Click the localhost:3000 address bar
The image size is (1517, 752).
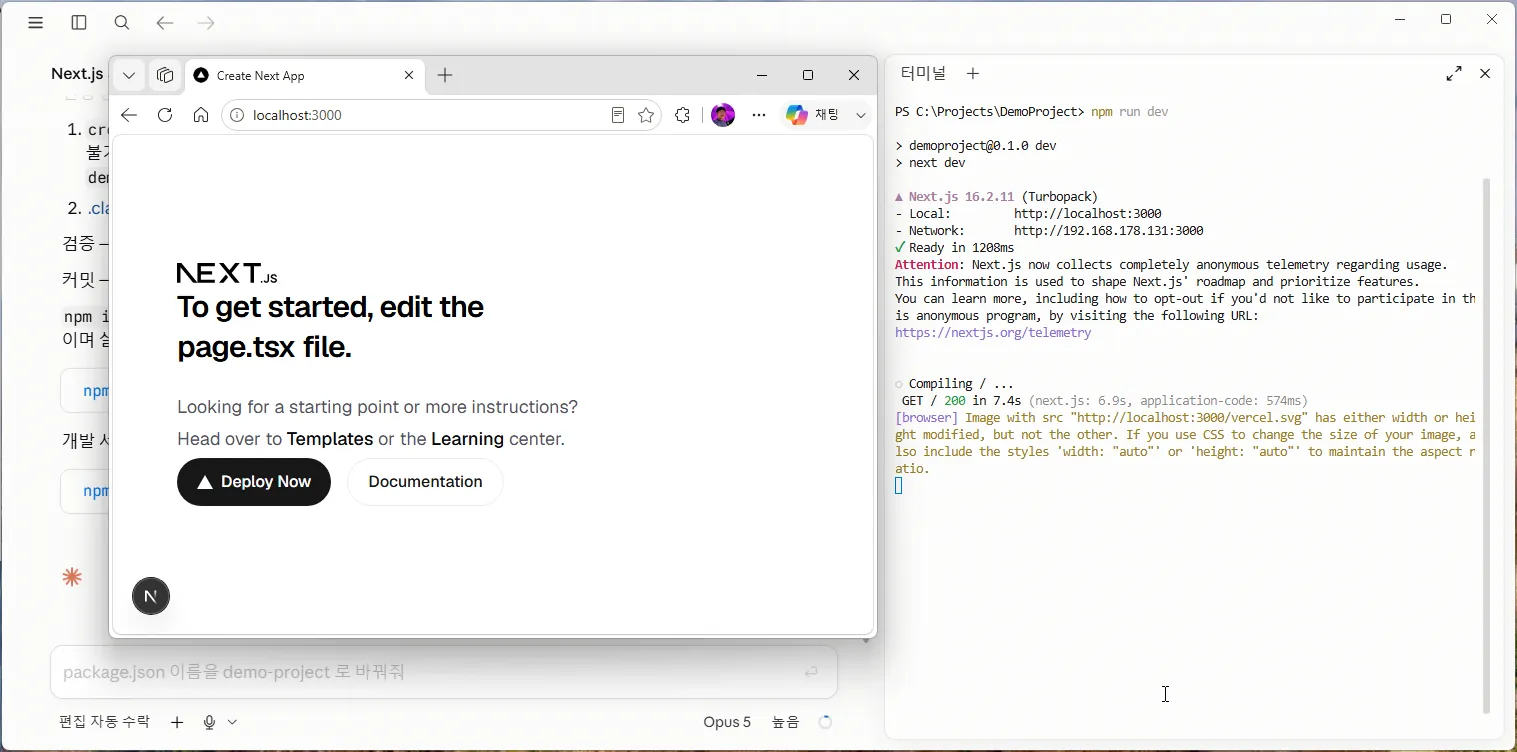click(441, 115)
